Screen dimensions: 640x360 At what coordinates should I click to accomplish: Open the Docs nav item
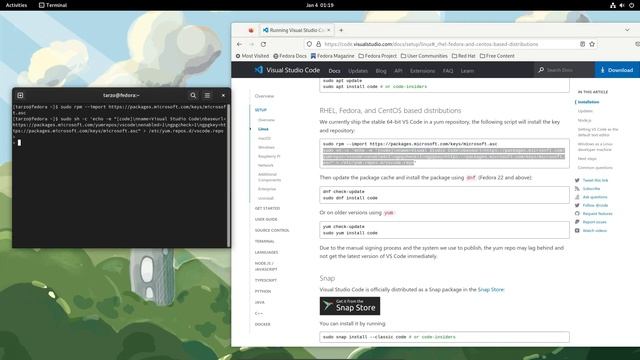tap(334, 71)
